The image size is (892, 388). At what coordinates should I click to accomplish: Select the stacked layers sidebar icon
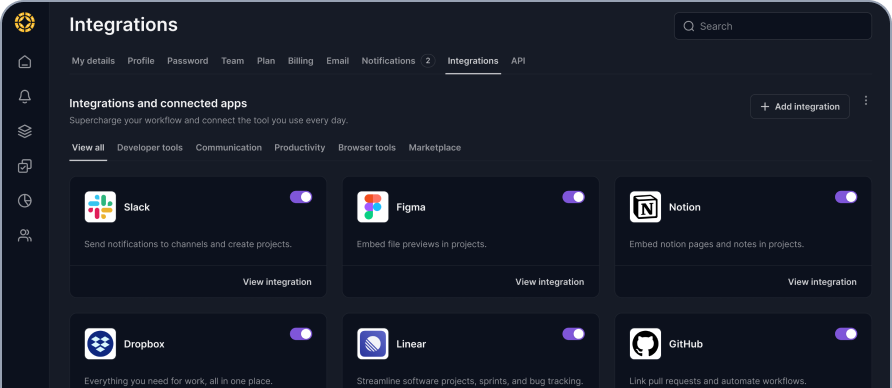click(x=24, y=131)
